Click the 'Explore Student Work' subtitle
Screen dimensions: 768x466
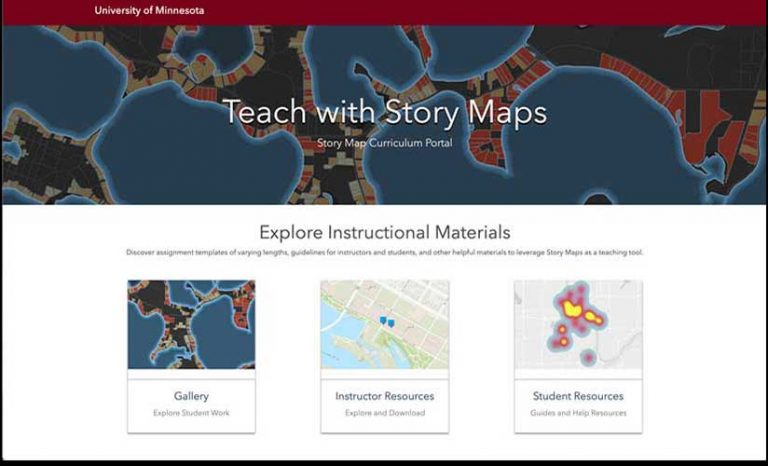191,413
